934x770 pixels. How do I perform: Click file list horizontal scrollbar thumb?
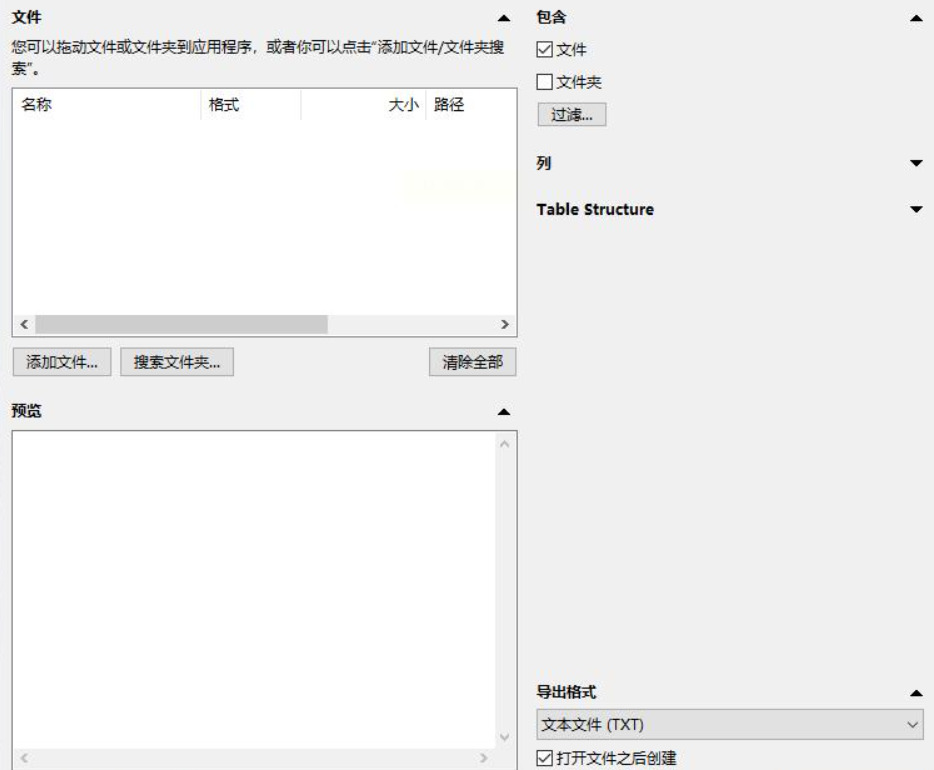pos(181,325)
